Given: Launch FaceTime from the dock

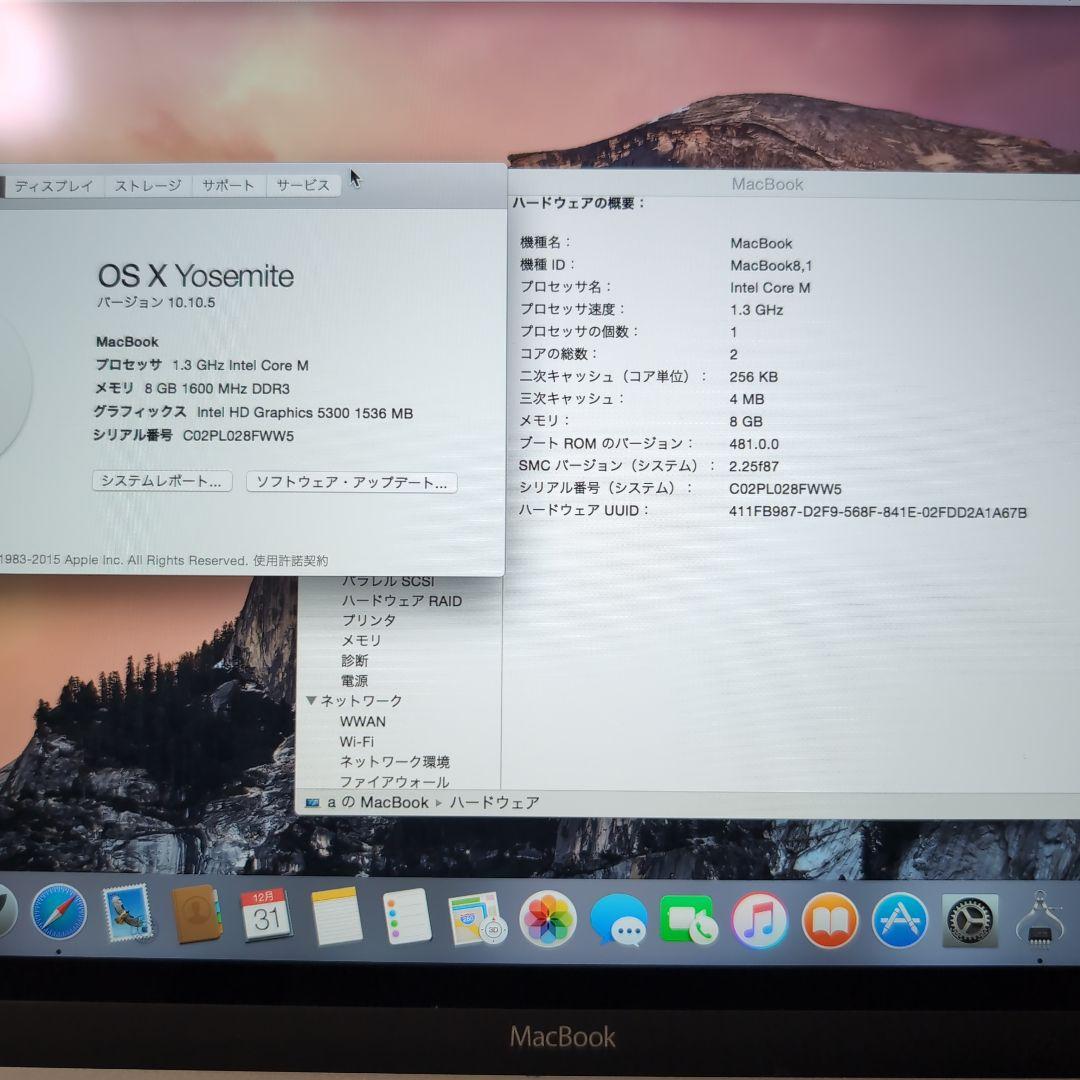Looking at the screenshot, I should (689, 920).
